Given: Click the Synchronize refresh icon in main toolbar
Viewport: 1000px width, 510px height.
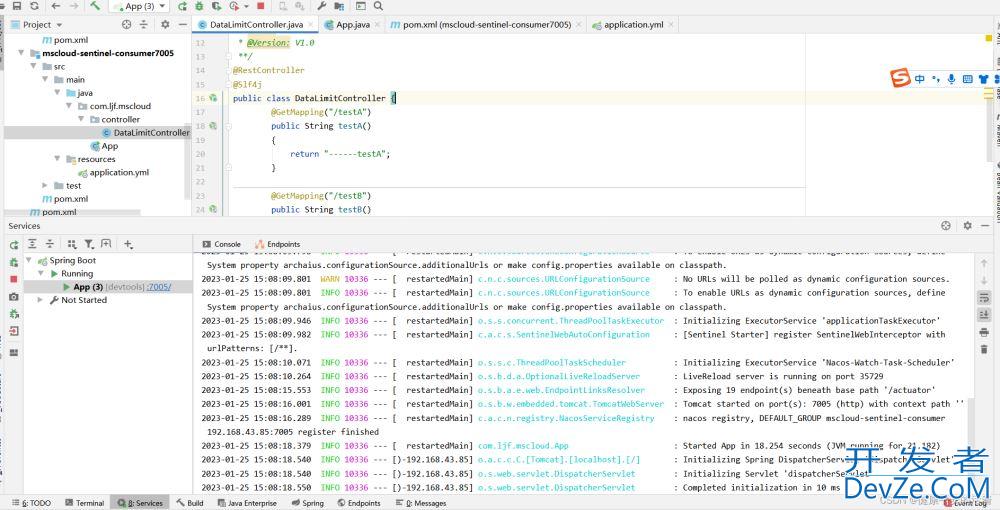Looking at the screenshot, I should click(34, 6).
